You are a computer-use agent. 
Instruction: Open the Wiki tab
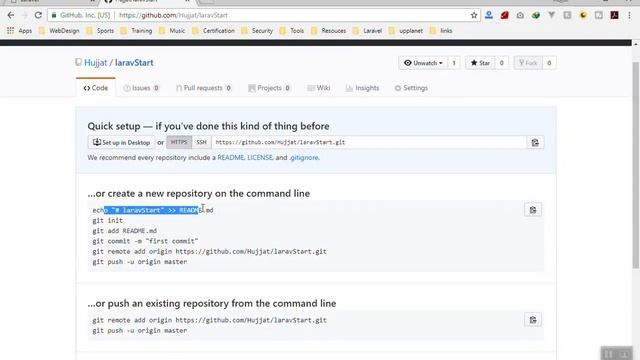(x=318, y=88)
